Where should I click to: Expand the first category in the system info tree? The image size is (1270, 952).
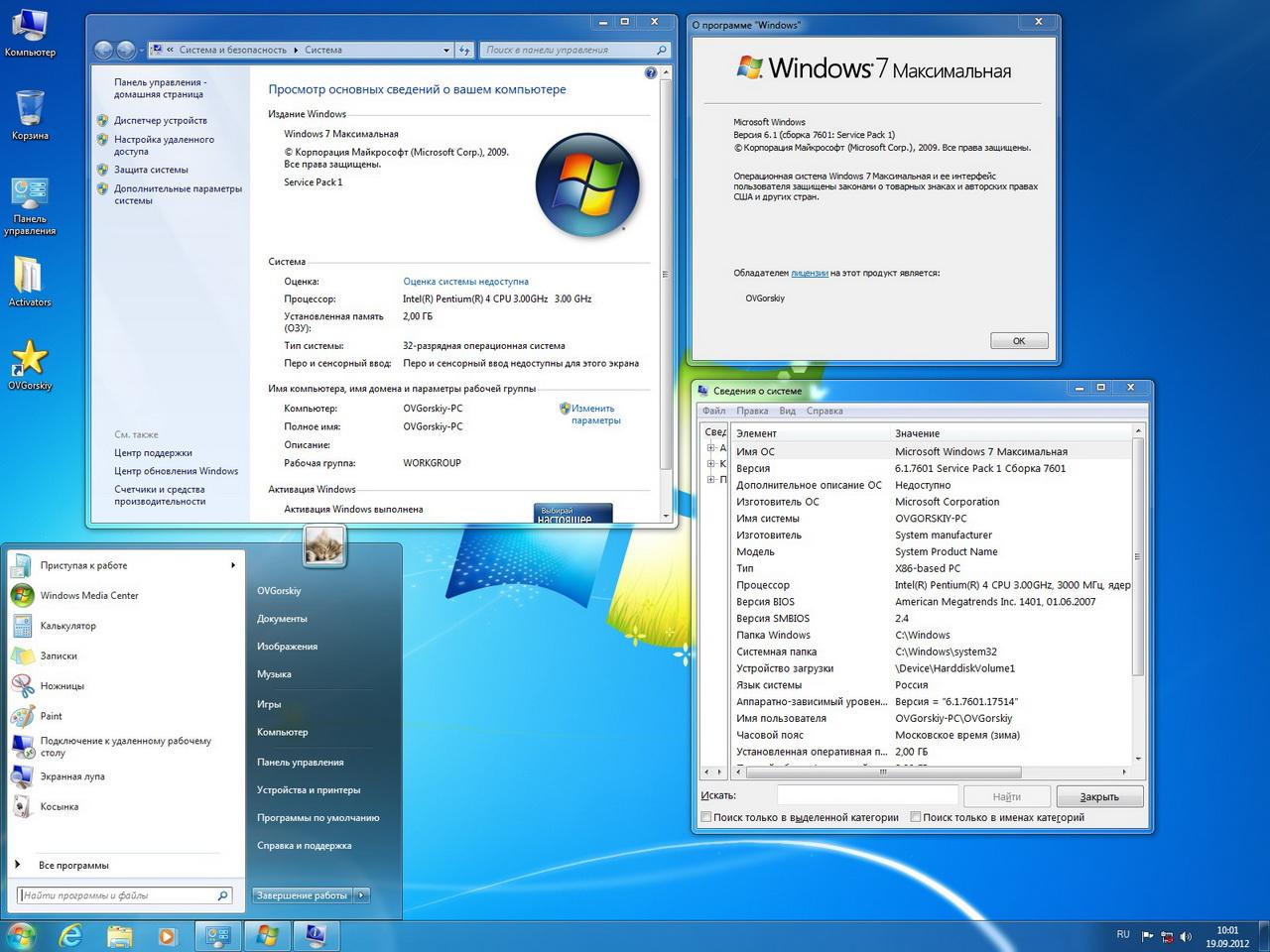pos(710,448)
